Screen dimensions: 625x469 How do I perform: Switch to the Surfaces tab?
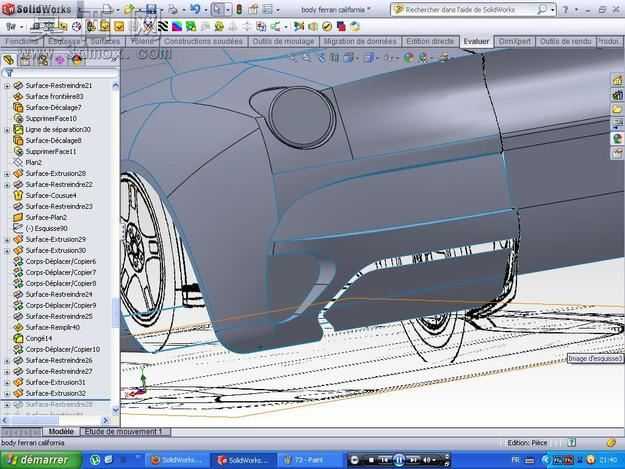pyautogui.click(x=105, y=41)
